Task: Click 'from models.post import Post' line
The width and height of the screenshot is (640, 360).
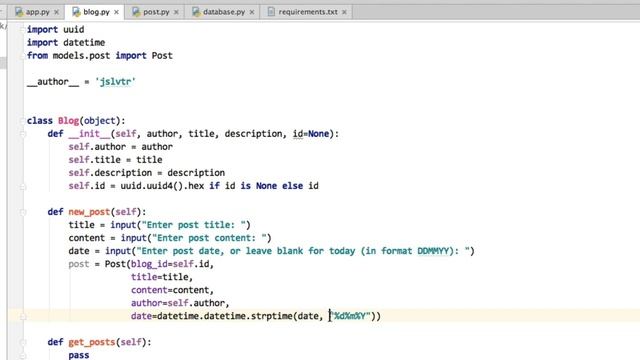Action: [x=100, y=56]
